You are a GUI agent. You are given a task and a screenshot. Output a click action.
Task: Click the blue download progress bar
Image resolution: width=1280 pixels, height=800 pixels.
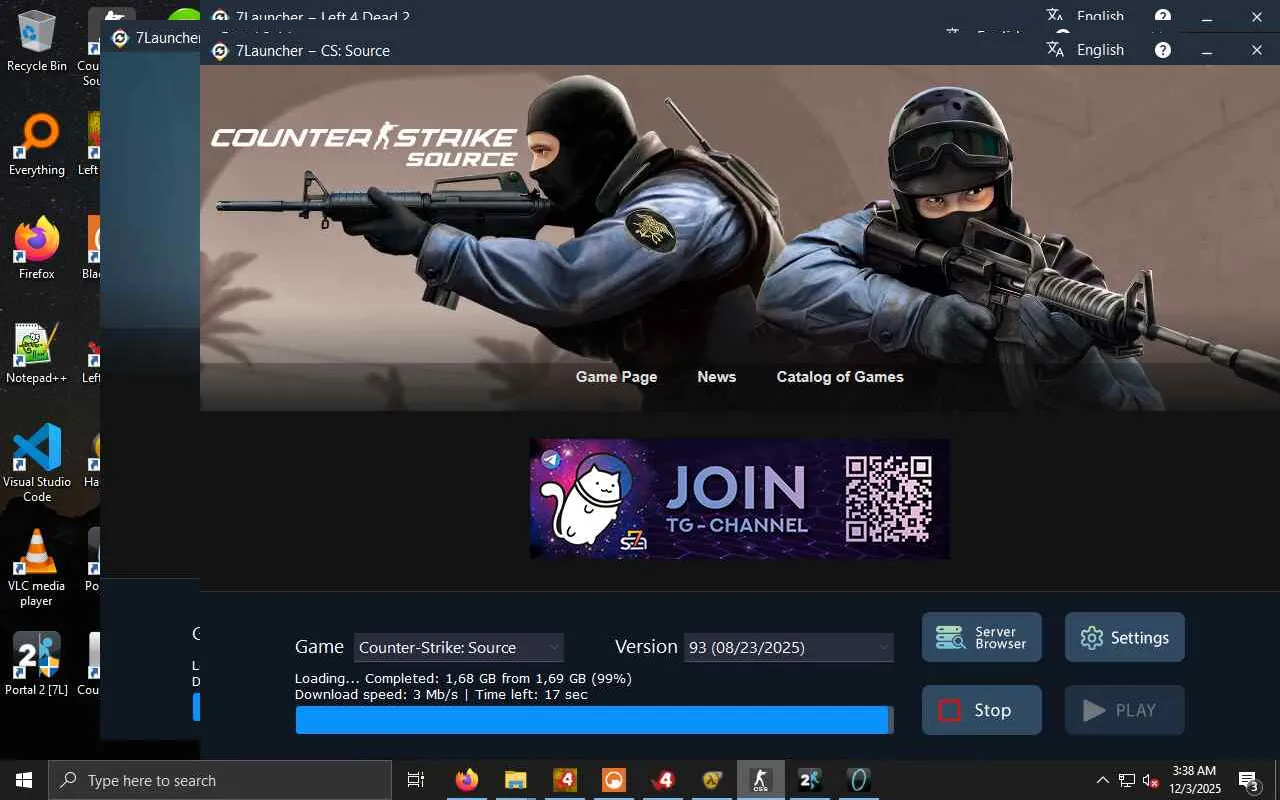tap(594, 720)
